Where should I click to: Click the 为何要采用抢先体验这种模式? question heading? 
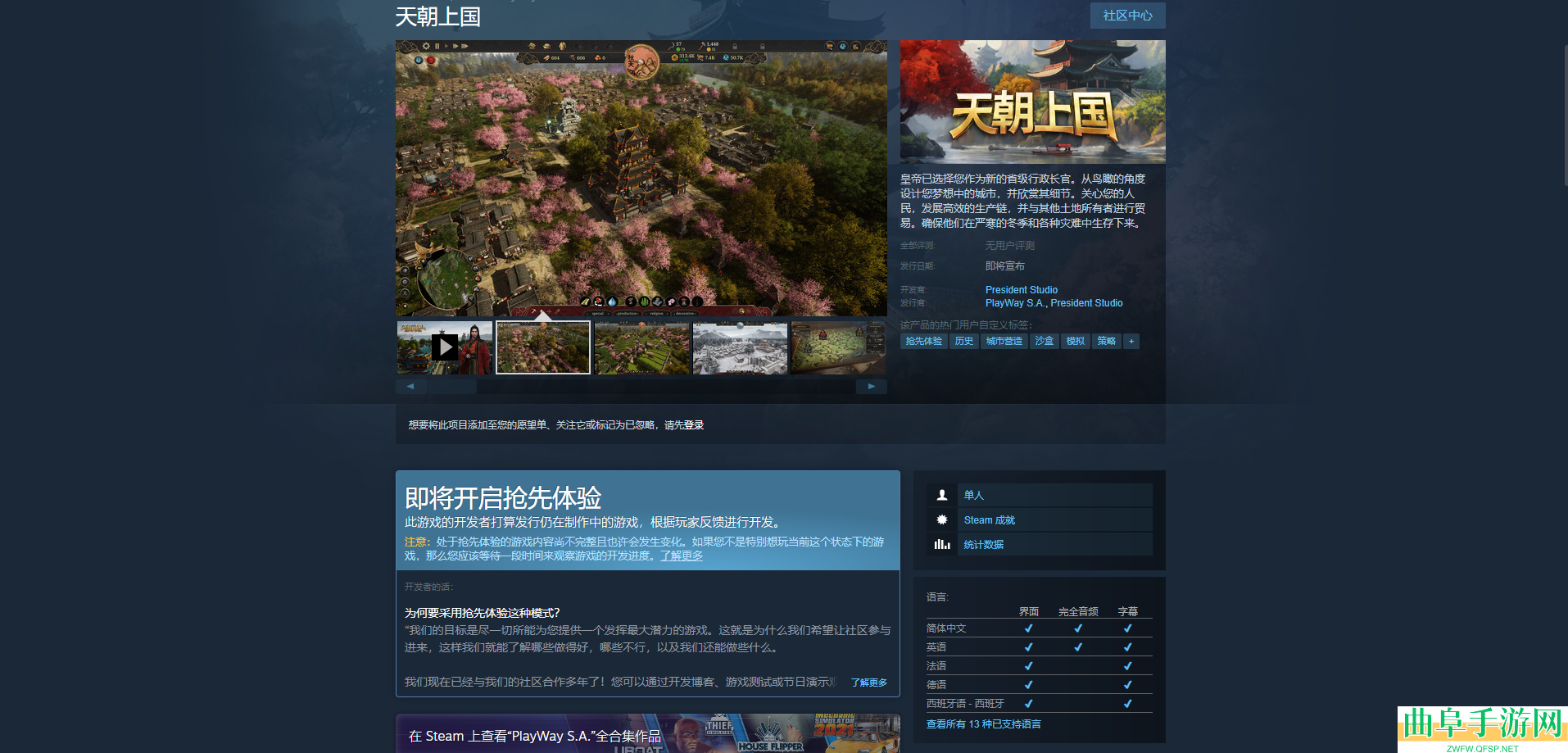click(482, 613)
